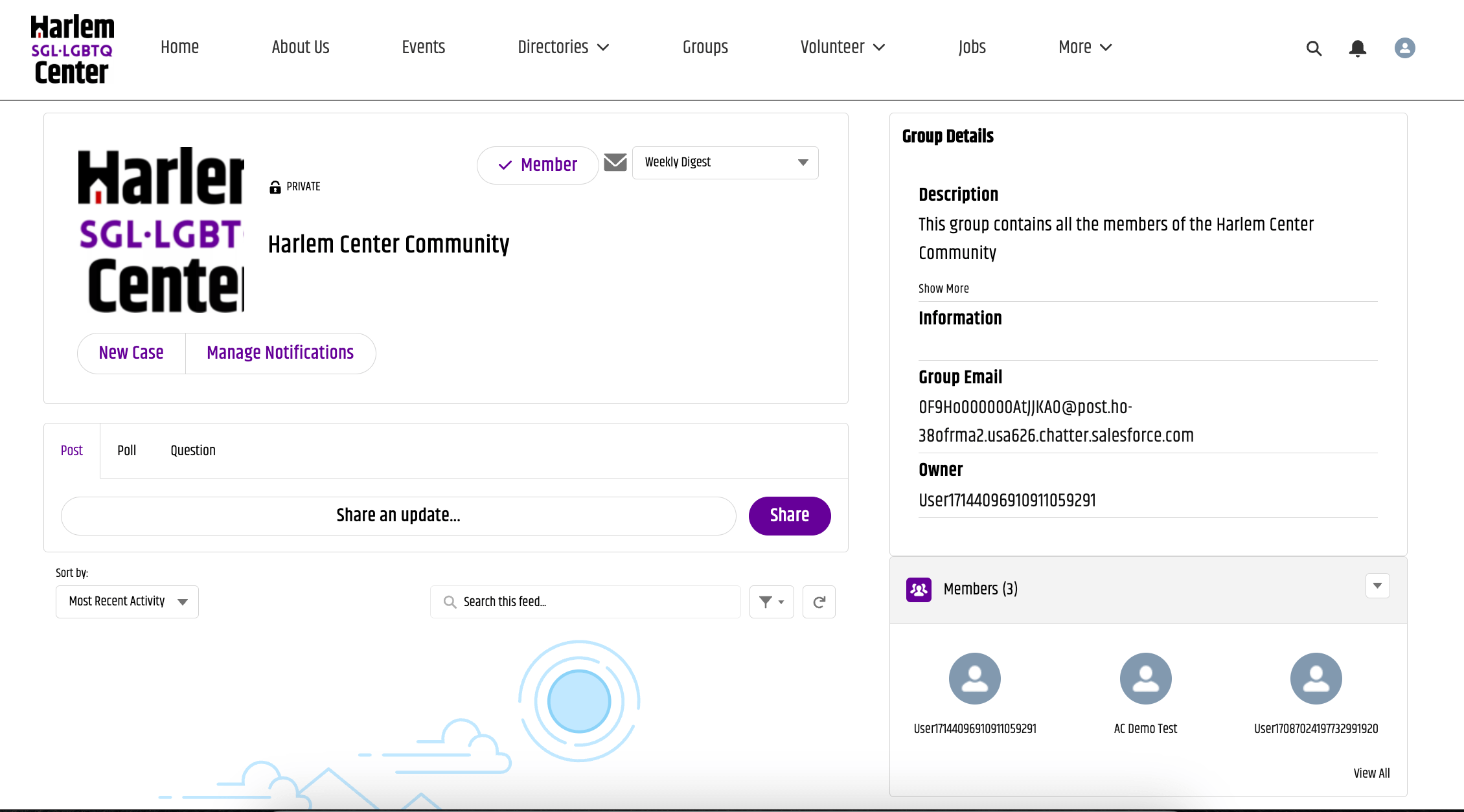Open the Members panel dropdown arrow
The image size is (1464, 812).
[1377, 586]
